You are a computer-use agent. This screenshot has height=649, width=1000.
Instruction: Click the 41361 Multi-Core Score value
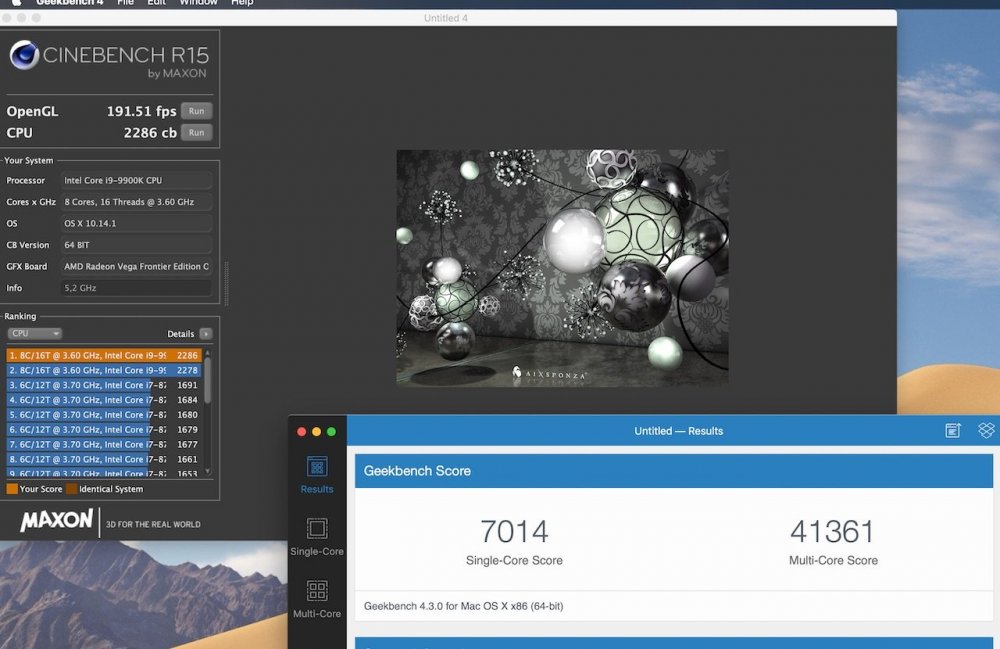click(832, 531)
